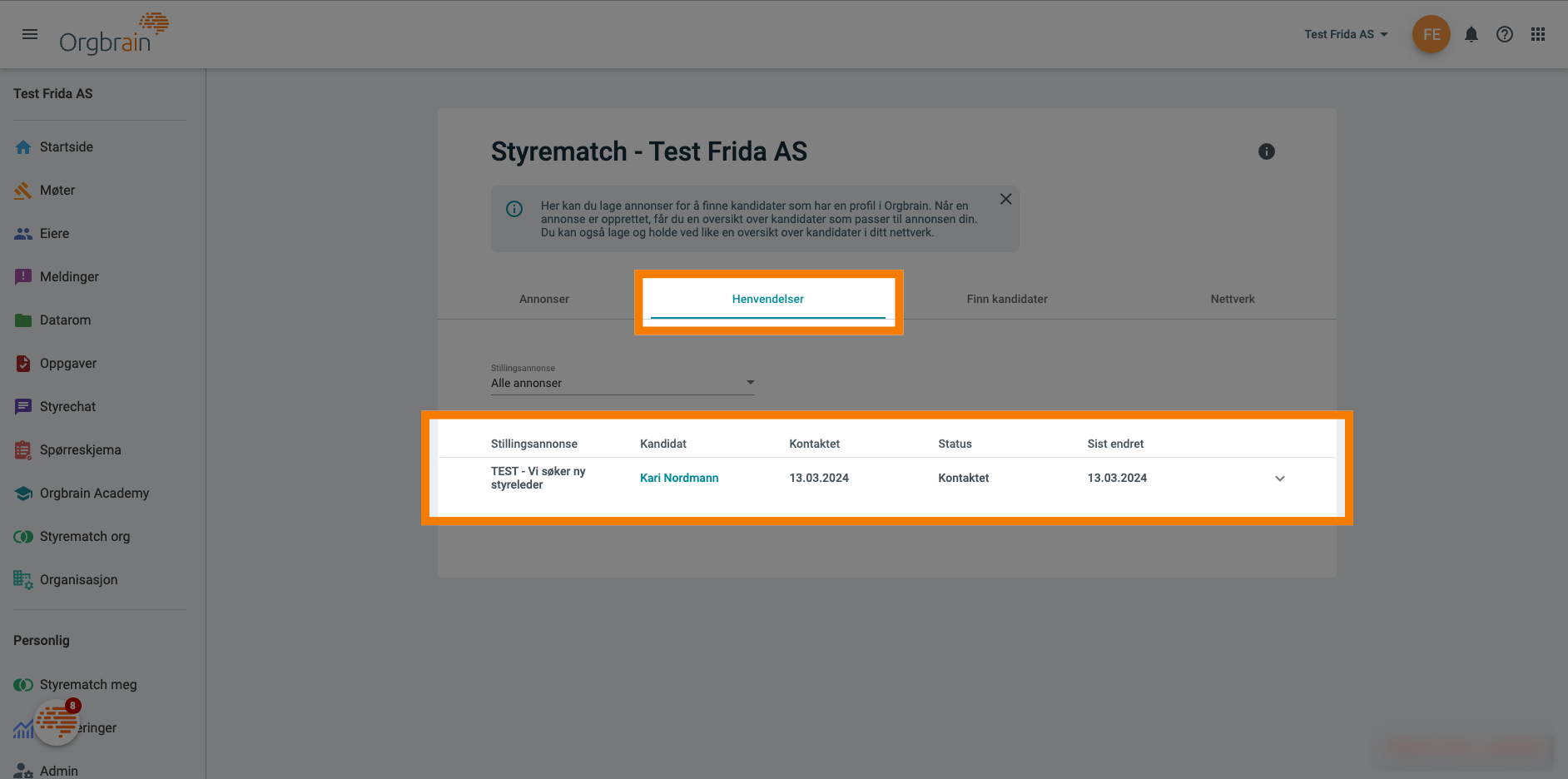The width and height of the screenshot is (1568, 779).
Task: Click the Admin person icon
Action: click(x=23, y=772)
